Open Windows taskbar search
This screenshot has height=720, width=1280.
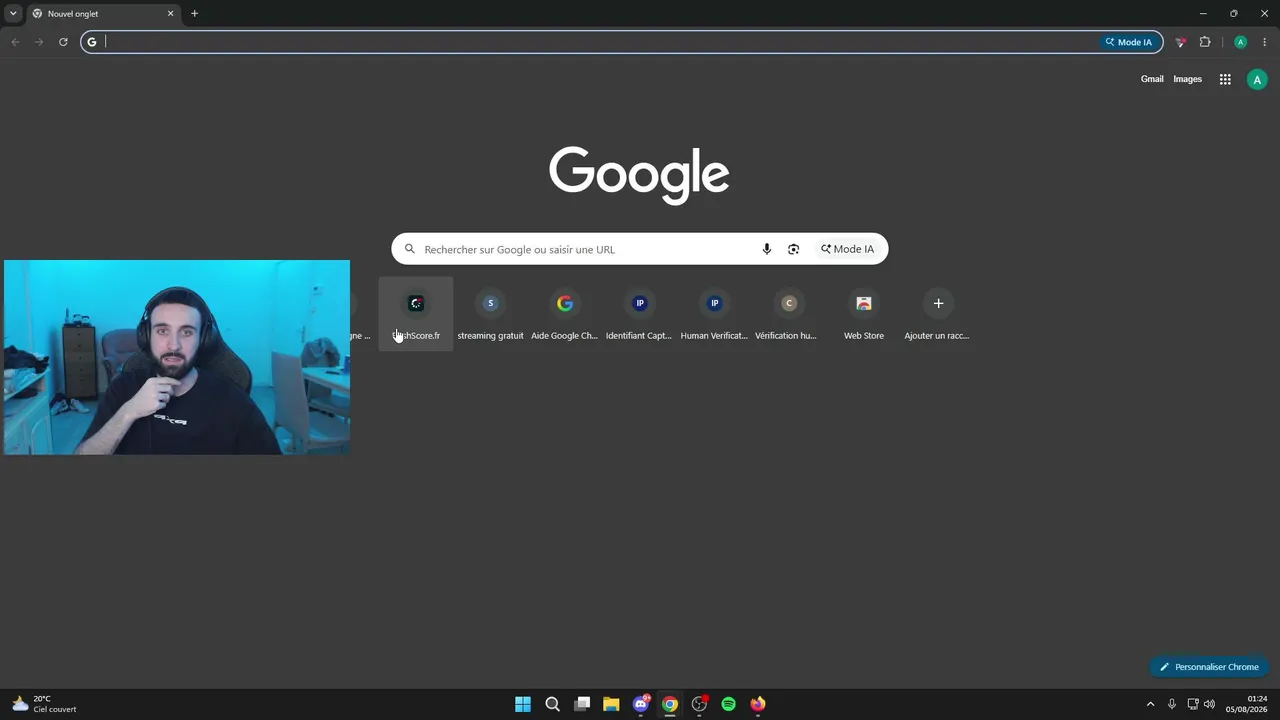coord(552,704)
